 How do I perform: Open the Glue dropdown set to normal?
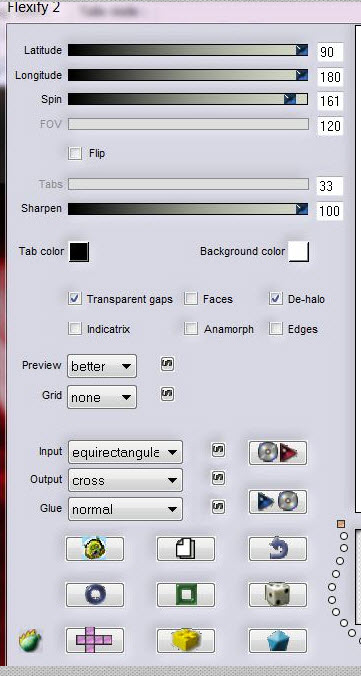125,509
